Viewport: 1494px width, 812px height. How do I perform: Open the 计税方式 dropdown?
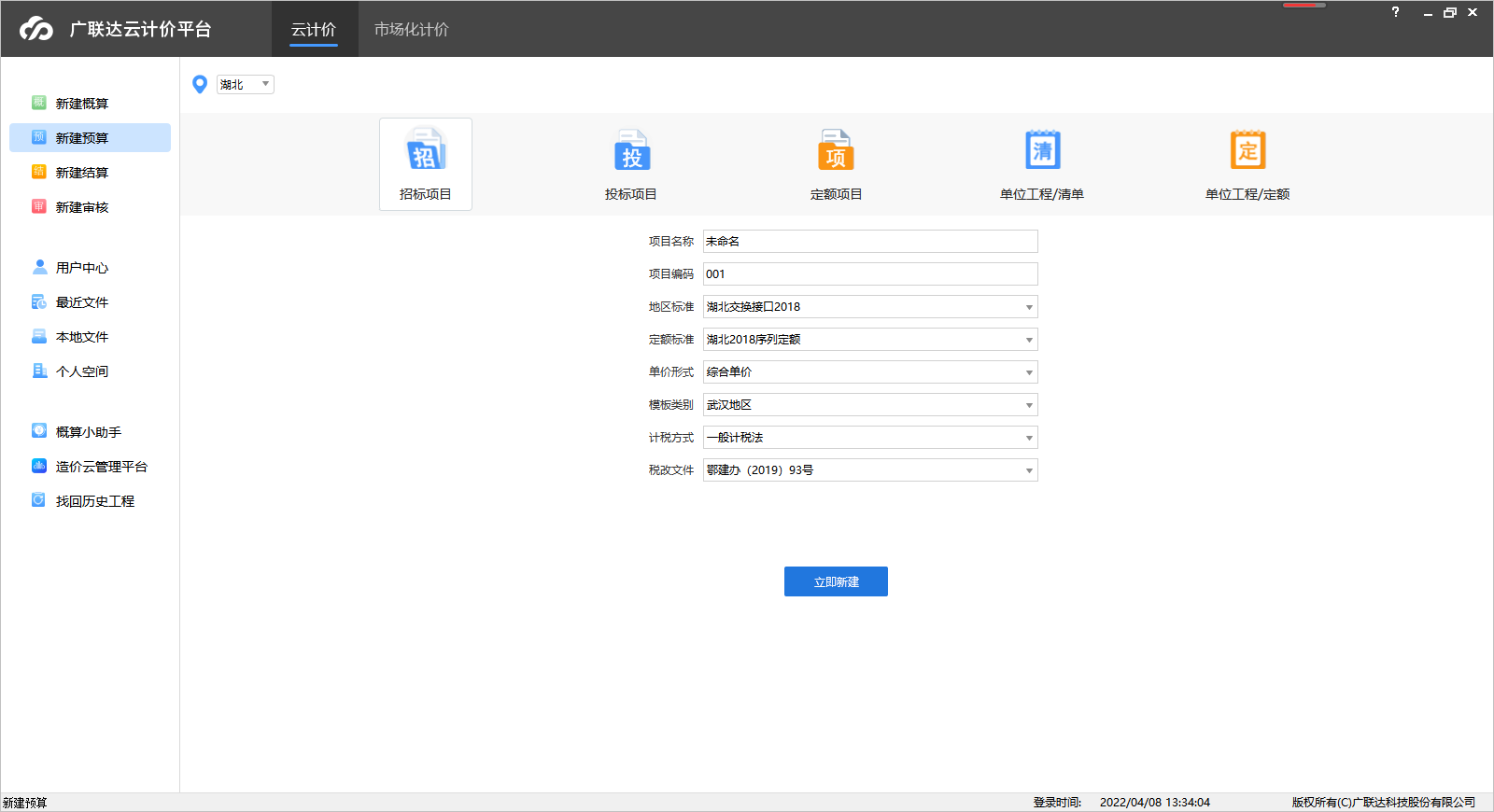[x=870, y=438]
